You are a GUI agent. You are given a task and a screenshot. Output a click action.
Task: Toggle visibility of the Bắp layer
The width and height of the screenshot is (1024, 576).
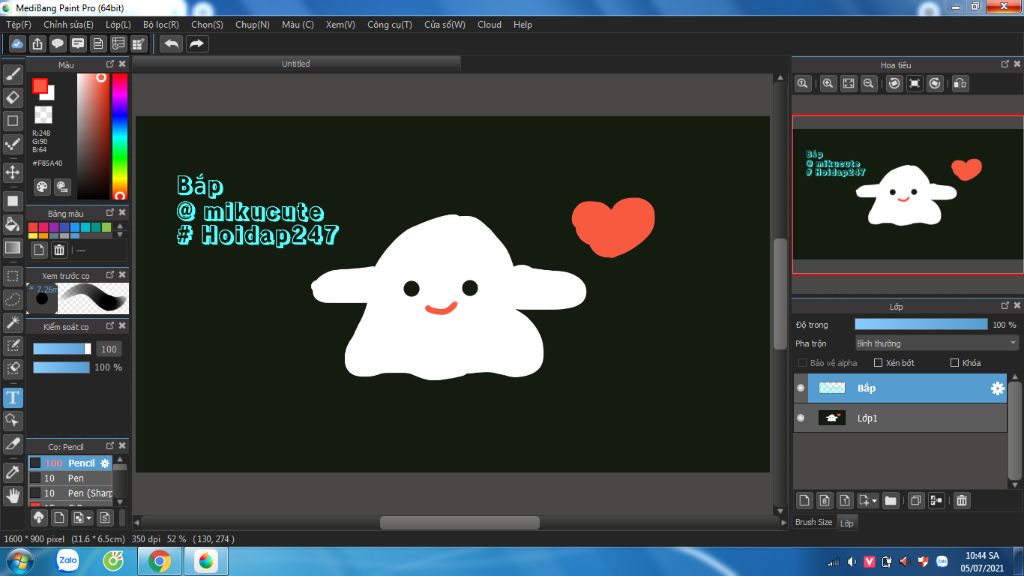[801, 388]
